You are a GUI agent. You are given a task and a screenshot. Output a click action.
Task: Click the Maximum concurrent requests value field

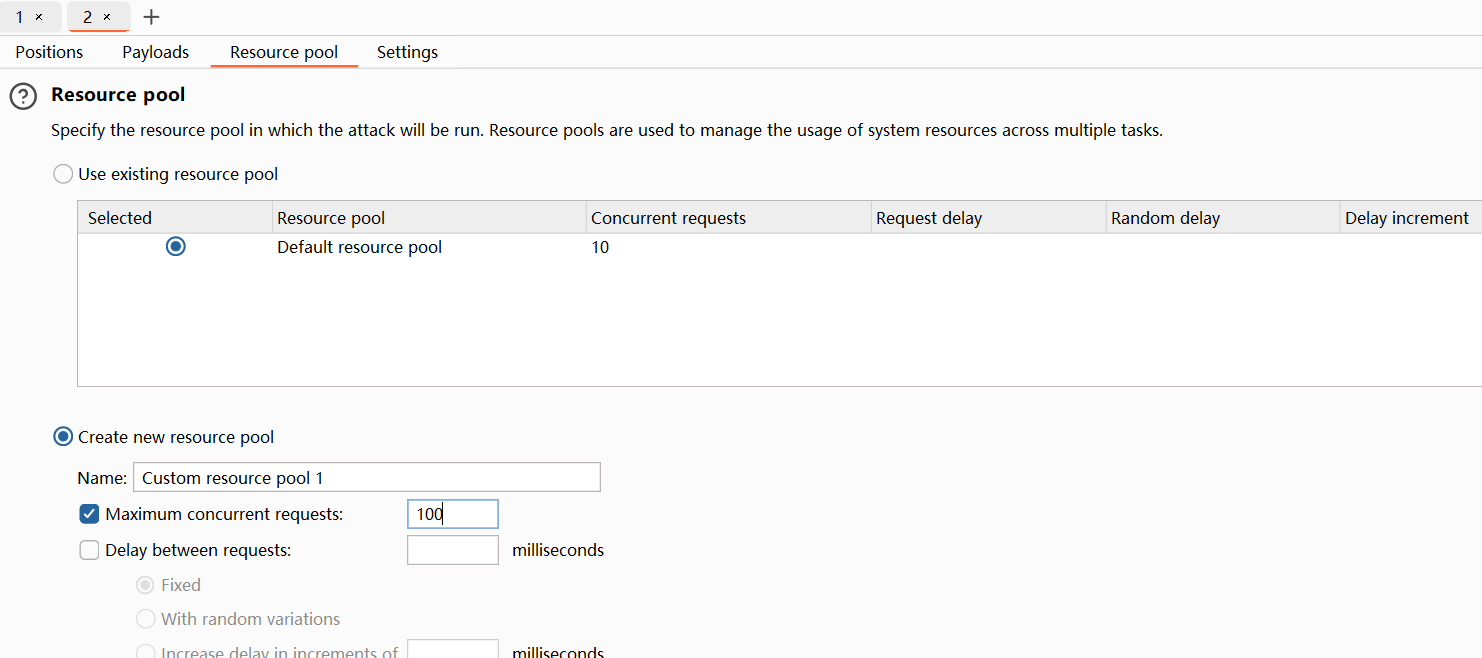pyautogui.click(x=452, y=514)
